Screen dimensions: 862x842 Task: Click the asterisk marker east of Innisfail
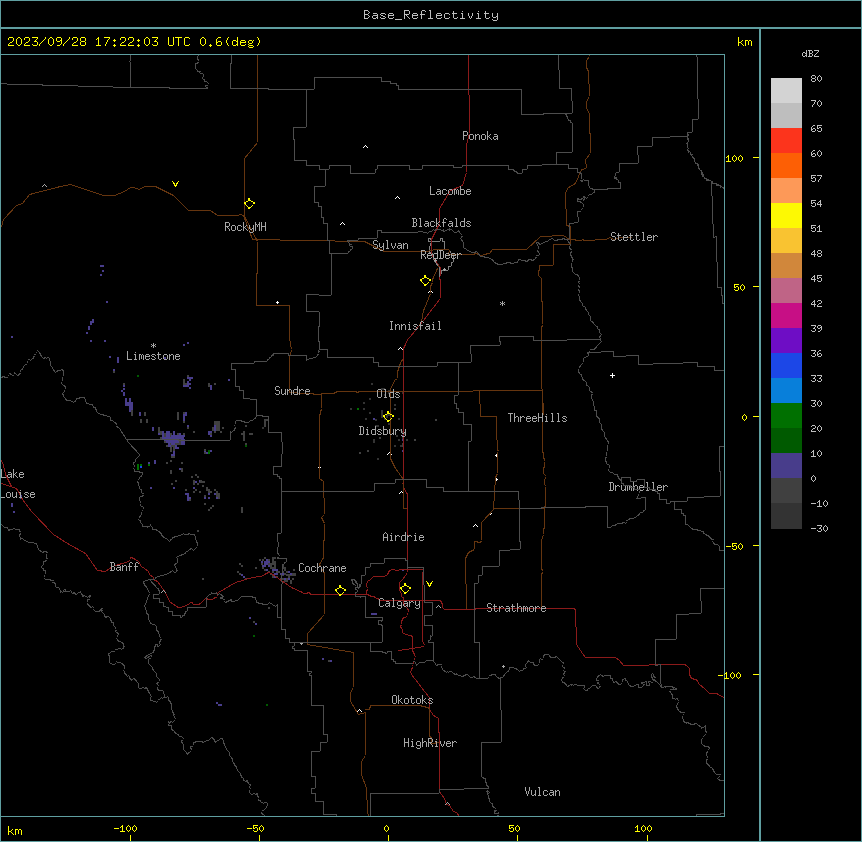[502, 303]
